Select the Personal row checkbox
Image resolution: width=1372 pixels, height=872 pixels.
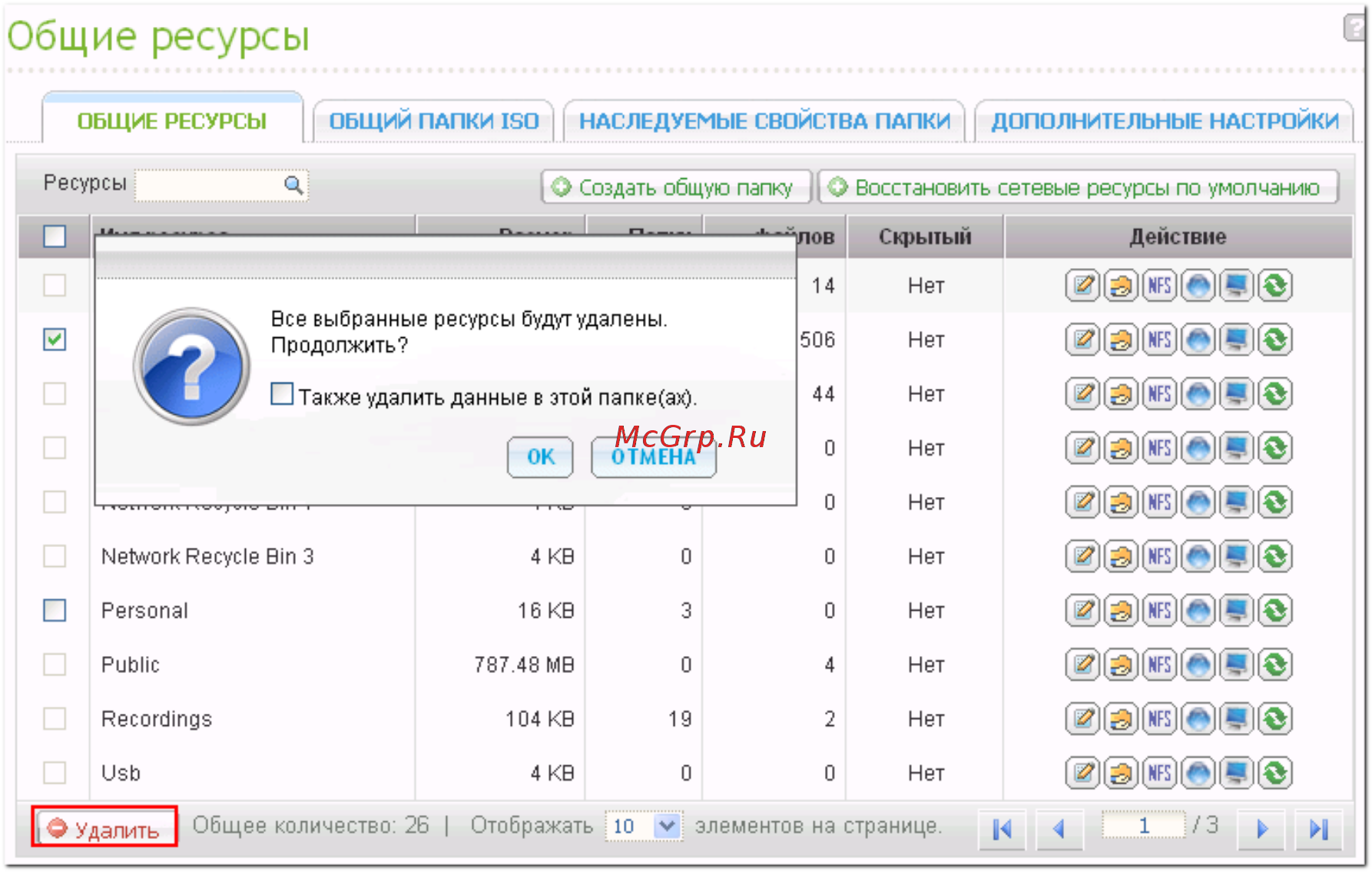click(x=55, y=610)
